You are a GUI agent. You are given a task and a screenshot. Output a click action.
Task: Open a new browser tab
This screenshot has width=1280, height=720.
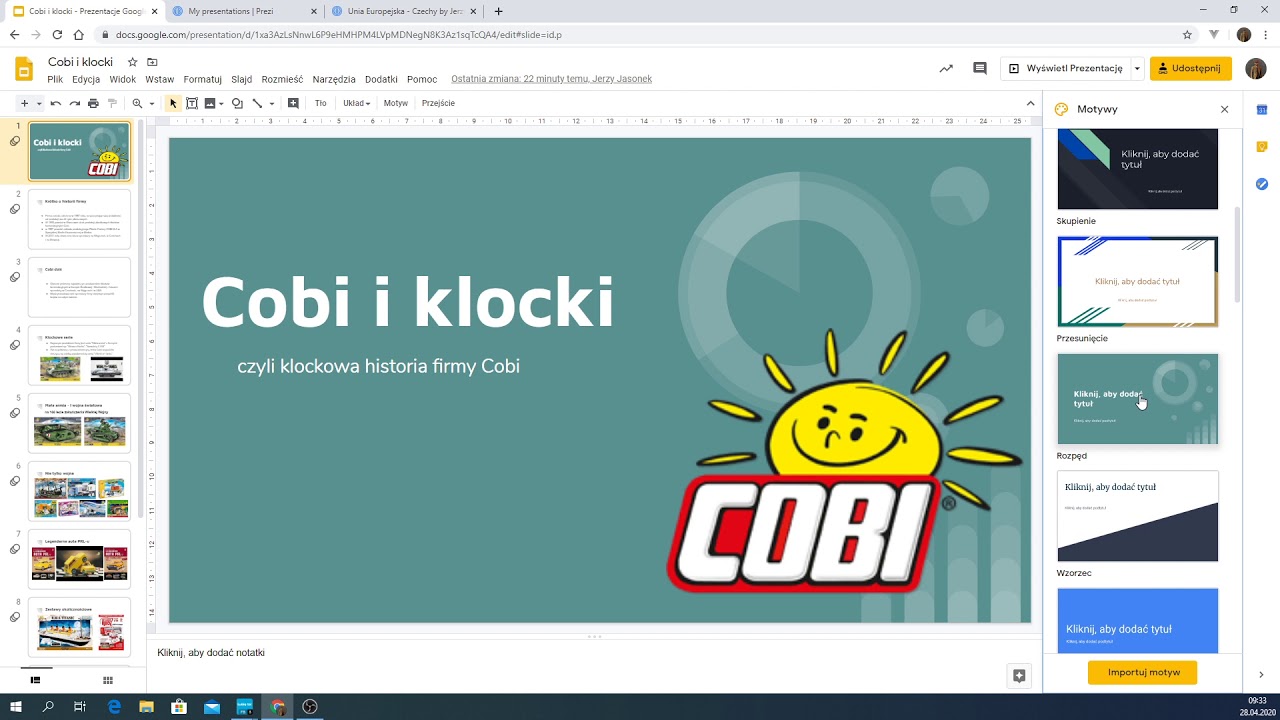coord(499,11)
